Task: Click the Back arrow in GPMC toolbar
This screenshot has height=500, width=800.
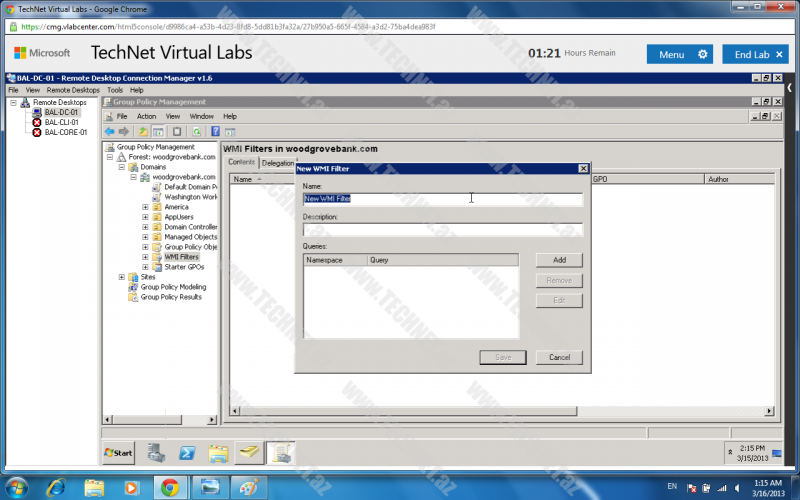Action: coord(109,131)
